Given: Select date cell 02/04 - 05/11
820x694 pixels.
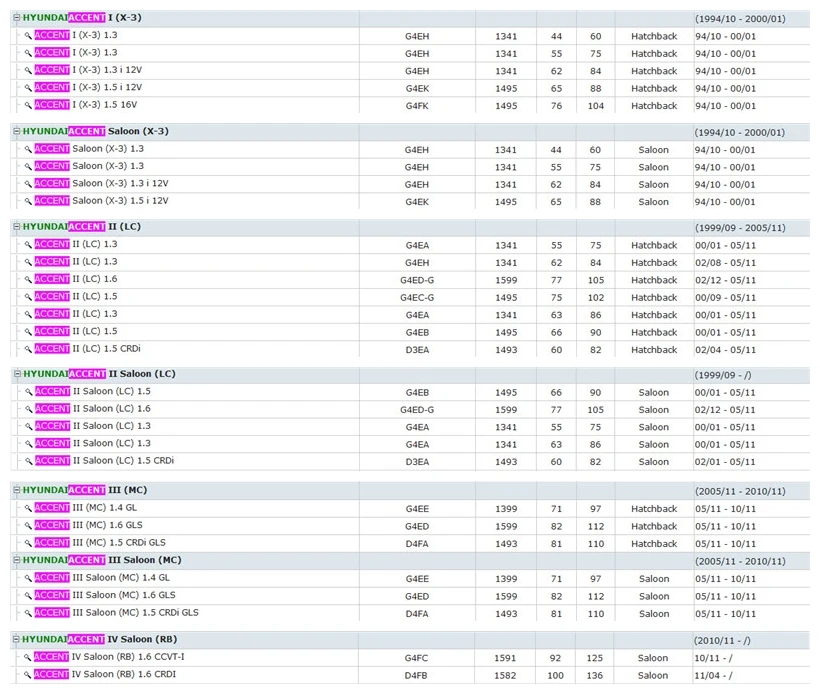Looking at the screenshot, I should point(725,350).
